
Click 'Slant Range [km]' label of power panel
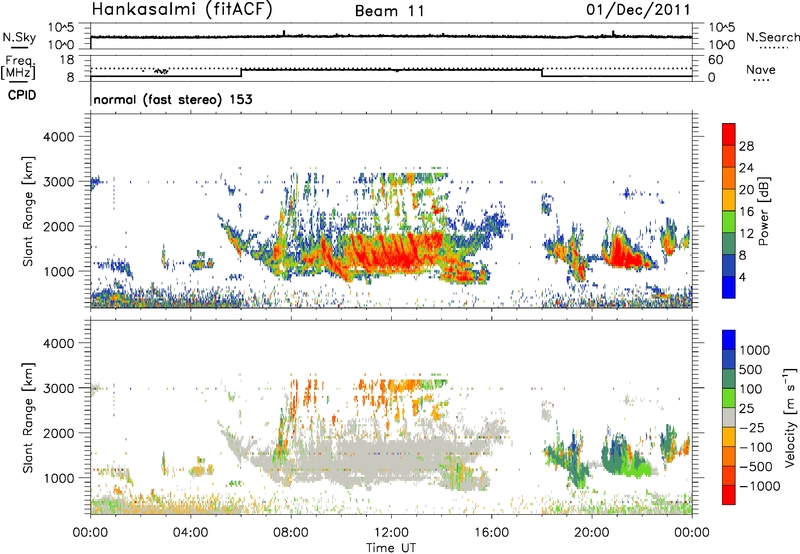coord(28,211)
